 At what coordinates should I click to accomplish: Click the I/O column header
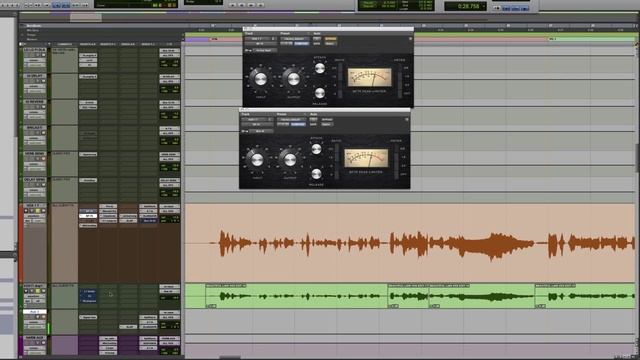(169, 44)
